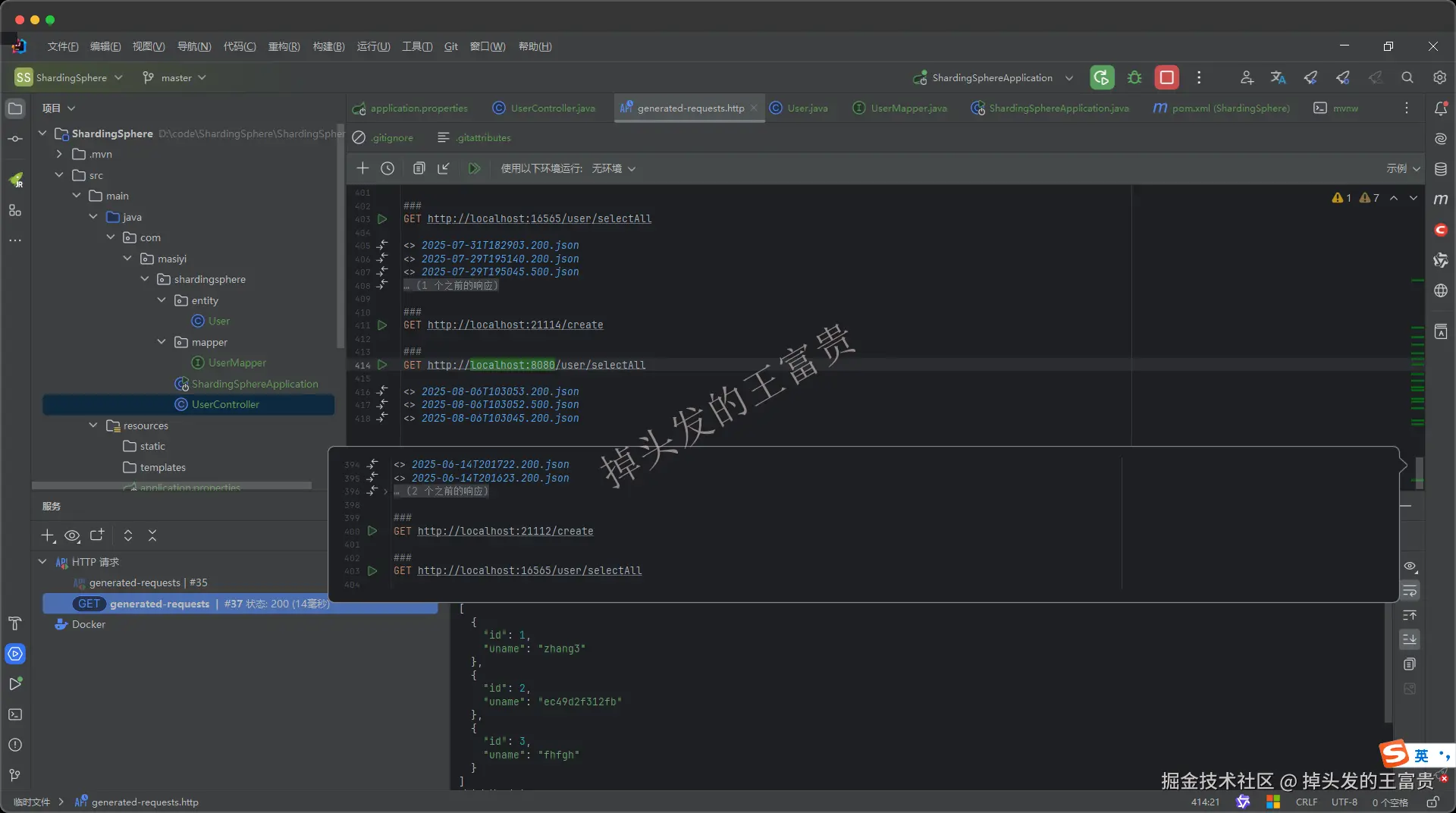Run the localhost:8080 selectAll request
This screenshot has height=813, width=1456.
pos(382,365)
